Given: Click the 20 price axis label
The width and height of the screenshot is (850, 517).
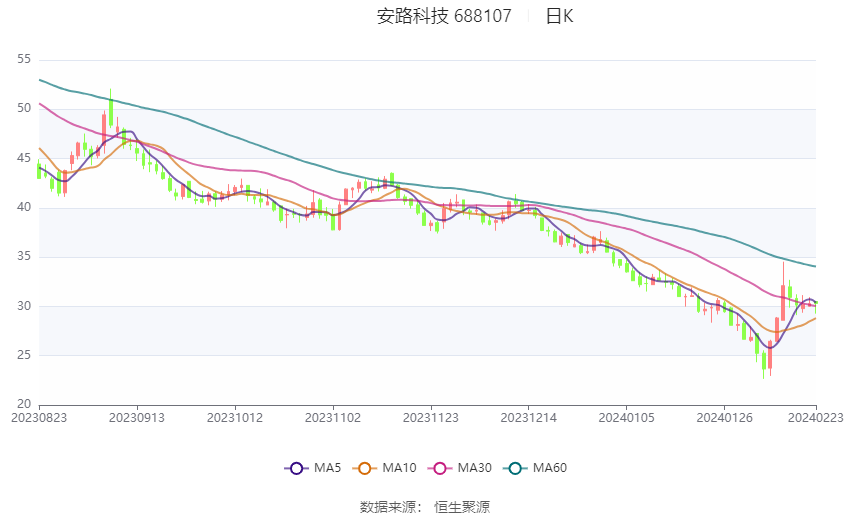Looking at the screenshot, I should click(x=24, y=404).
